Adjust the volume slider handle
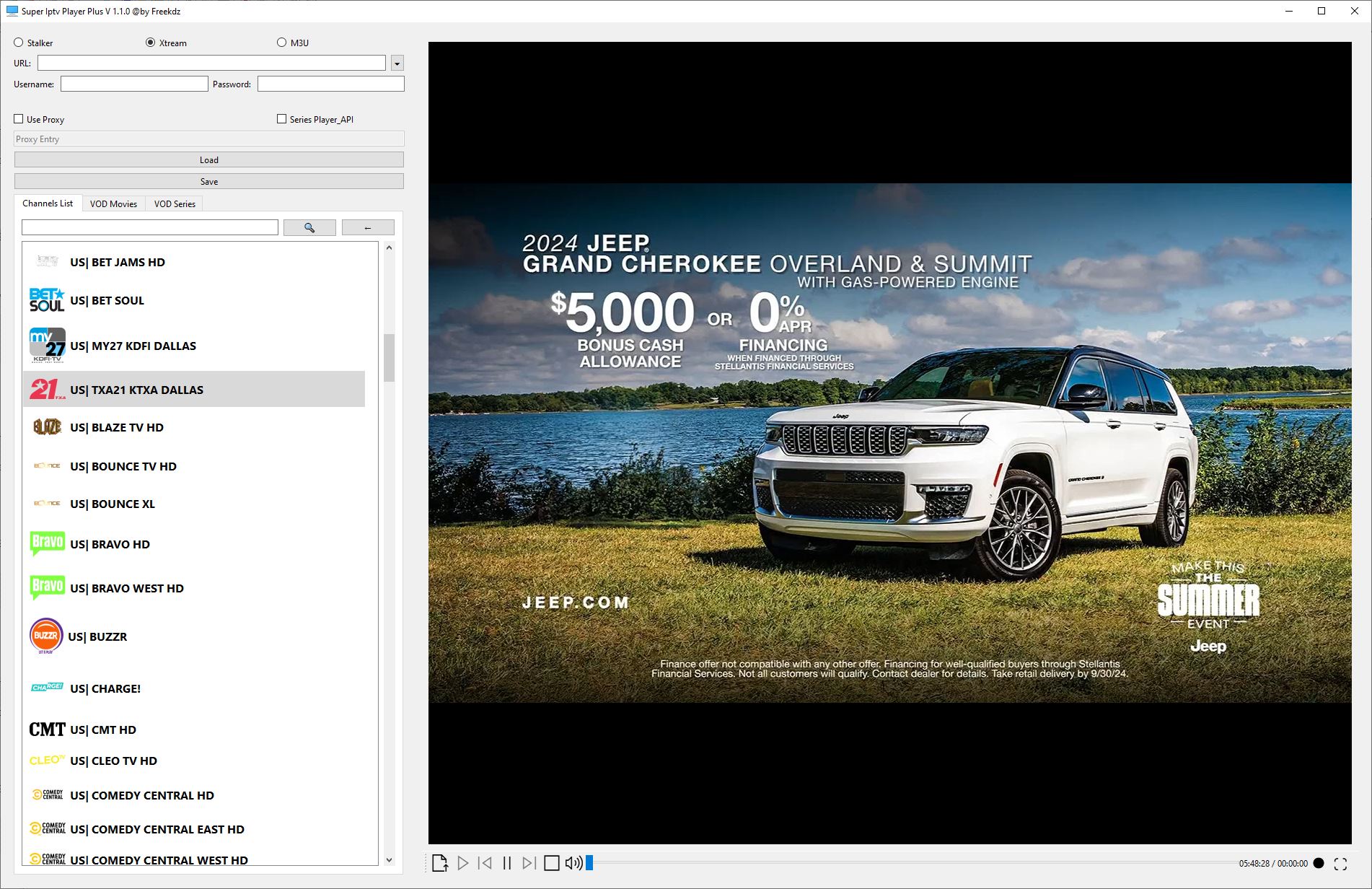Screen dimensions: 1372x889 [589, 863]
